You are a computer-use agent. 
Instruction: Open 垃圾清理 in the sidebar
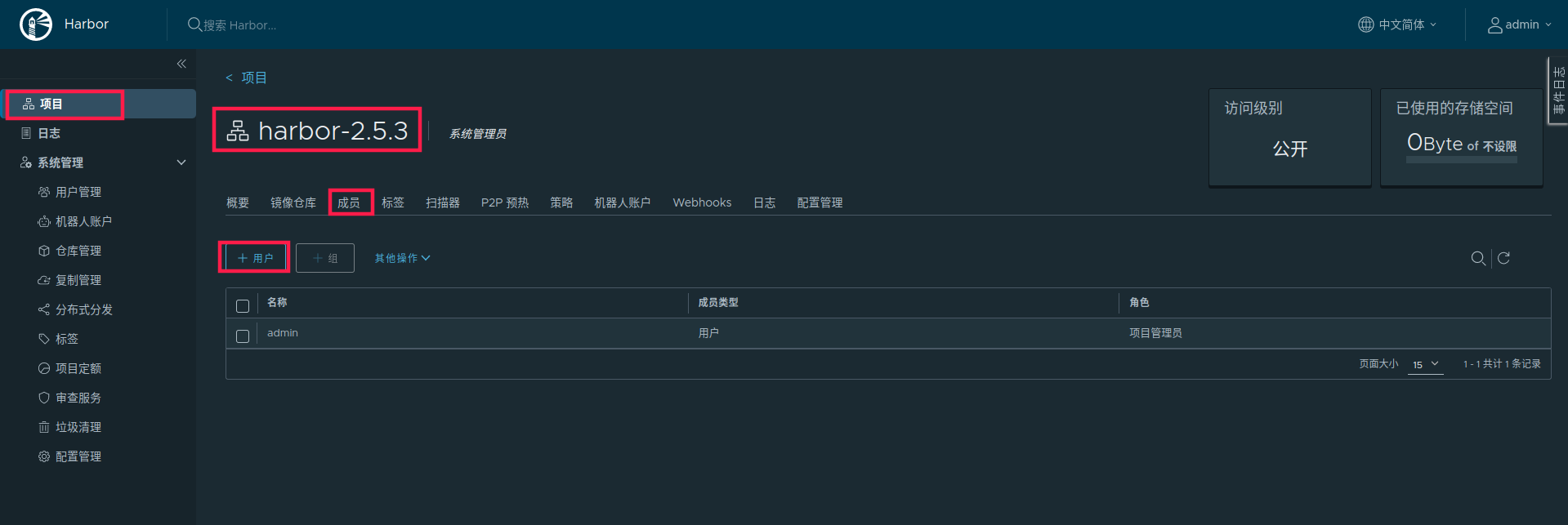78,427
